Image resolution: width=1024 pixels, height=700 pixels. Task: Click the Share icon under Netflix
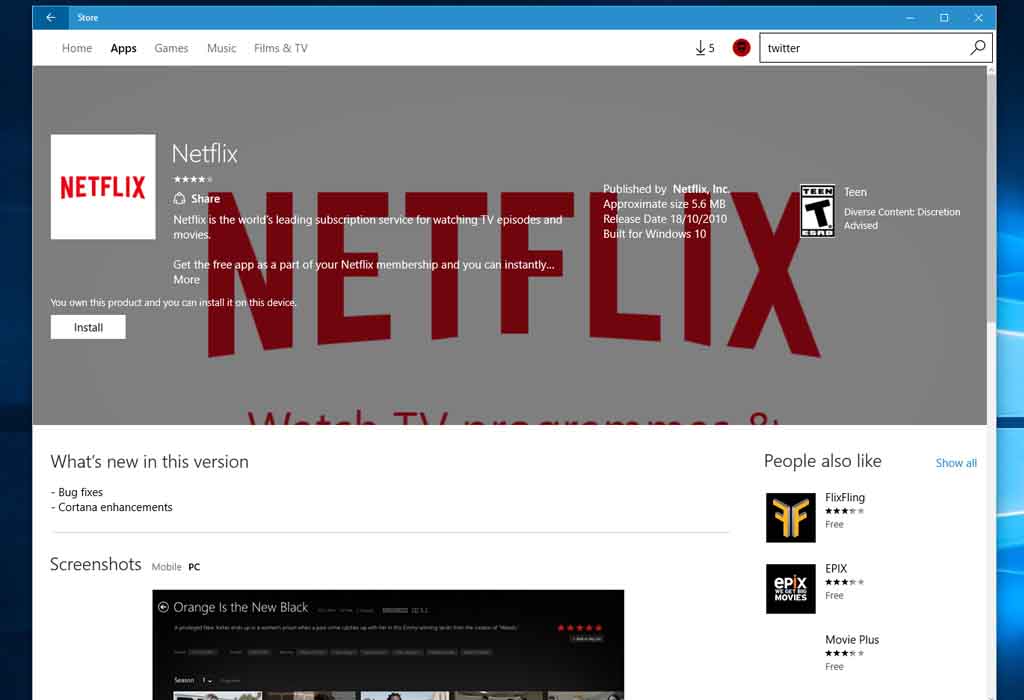click(x=180, y=199)
